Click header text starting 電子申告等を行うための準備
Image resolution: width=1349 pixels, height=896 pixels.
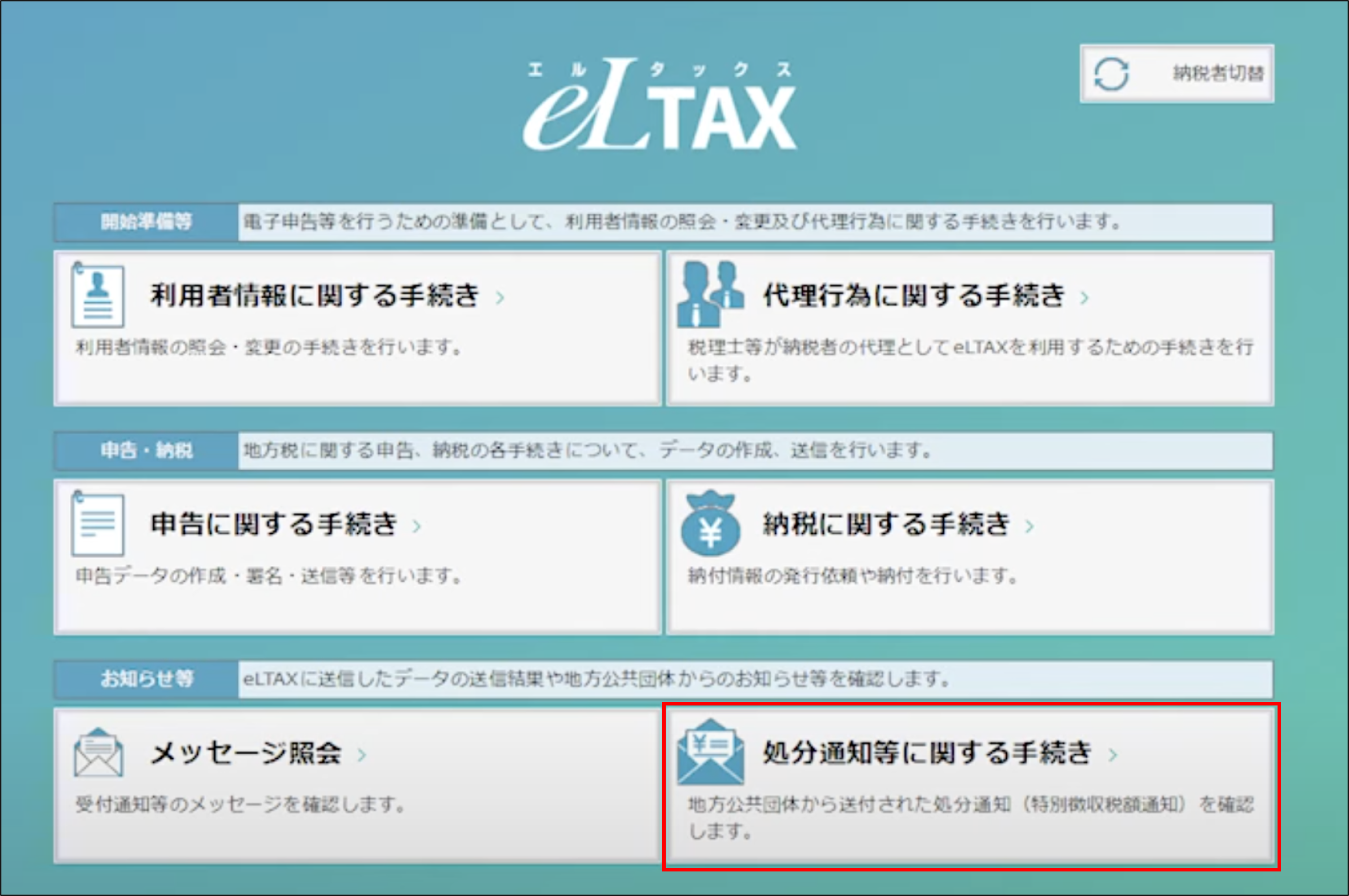click(x=683, y=222)
